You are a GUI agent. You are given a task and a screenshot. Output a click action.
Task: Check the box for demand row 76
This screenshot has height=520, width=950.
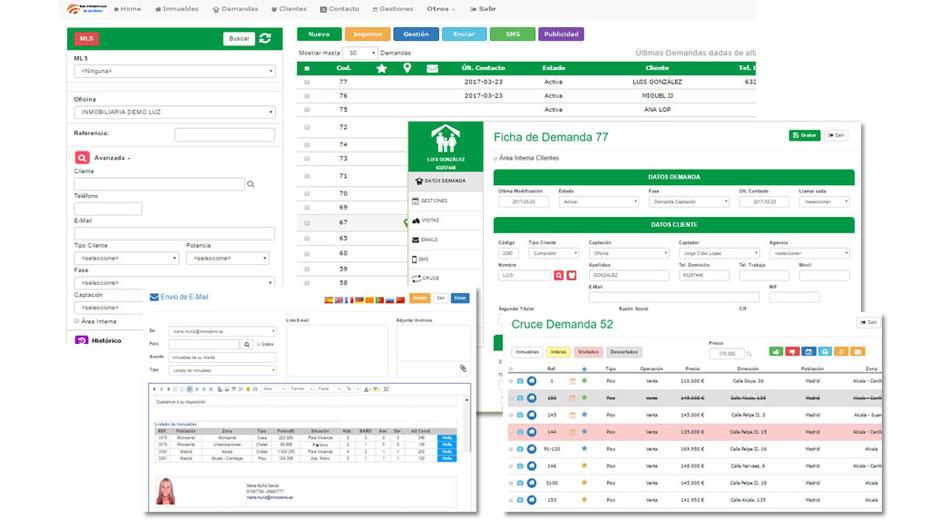[x=307, y=96]
